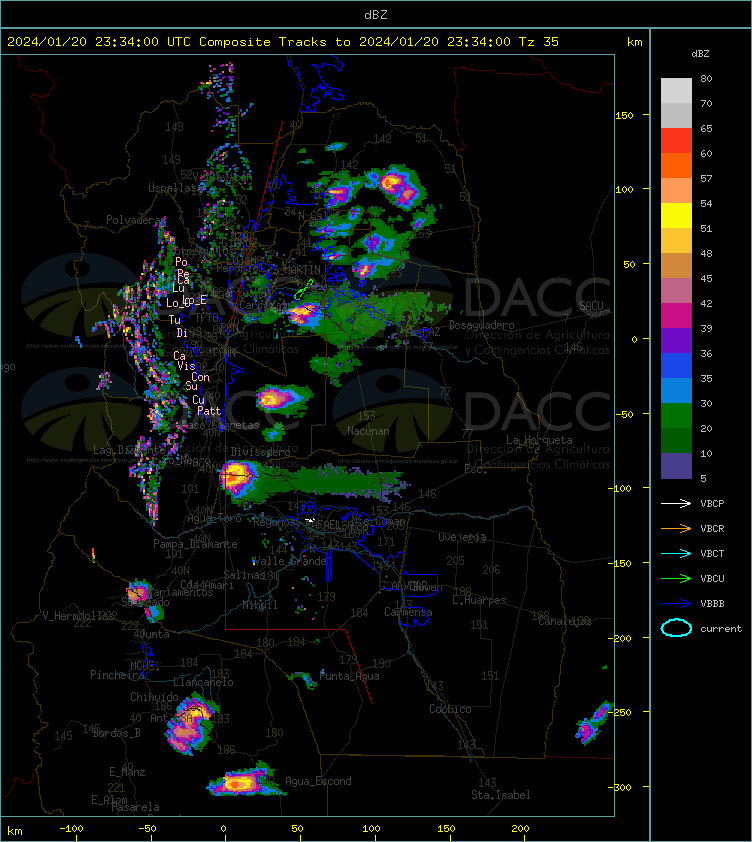Click the intense storm cell beside Divisadero
This screenshot has width=752, height=842.
[239, 478]
